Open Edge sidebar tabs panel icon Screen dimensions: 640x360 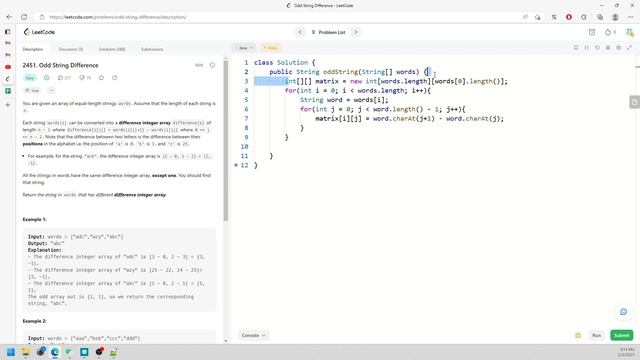[x=8, y=31]
